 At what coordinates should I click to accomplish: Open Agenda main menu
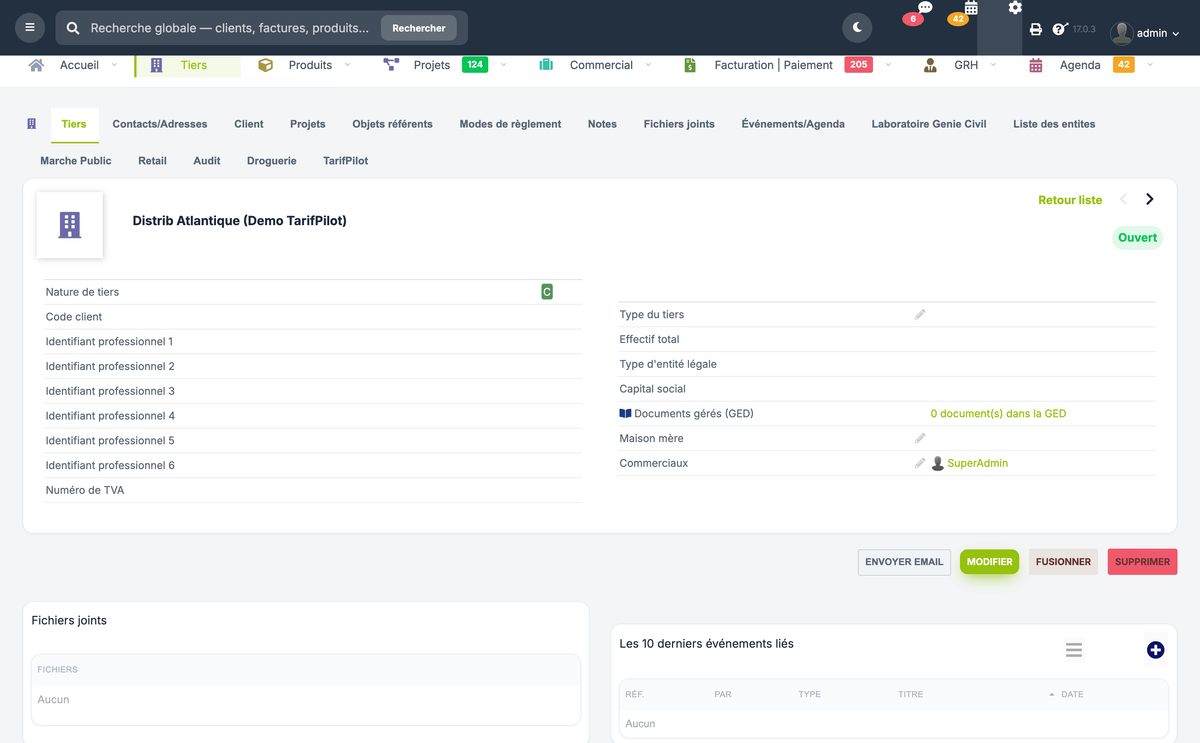click(x=1080, y=65)
